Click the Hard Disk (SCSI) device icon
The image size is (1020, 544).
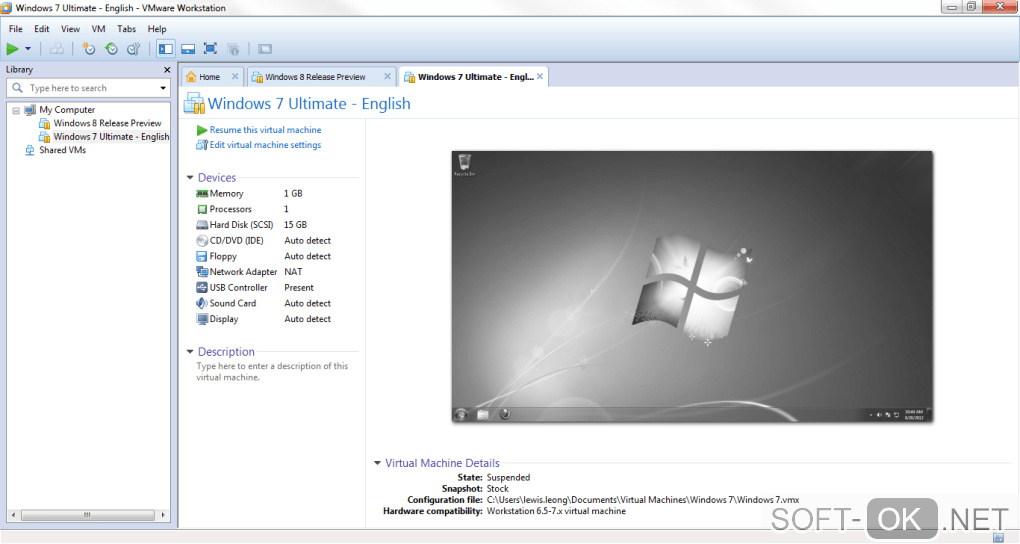[202, 224]
